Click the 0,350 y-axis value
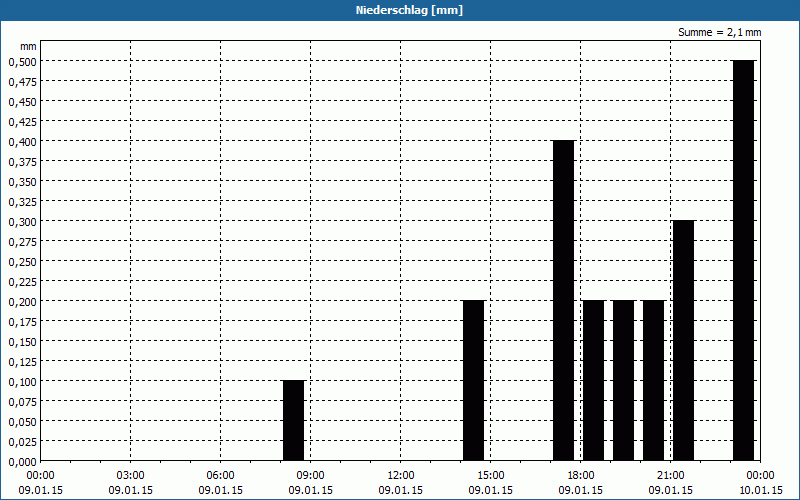800x500 pixels. tap(22, 182)
